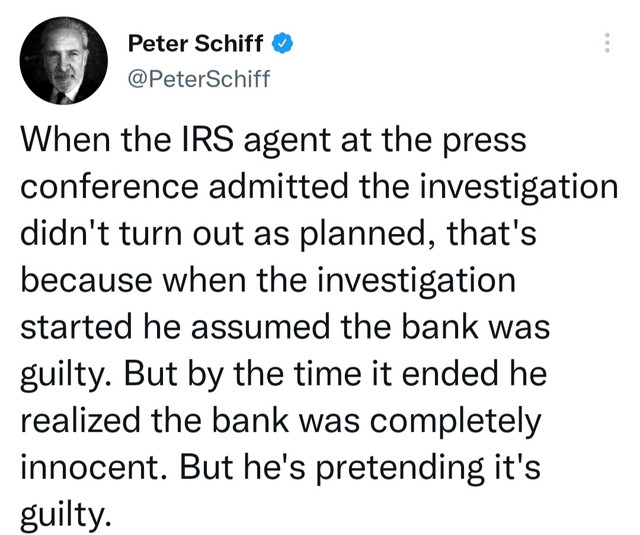Open Peter Schiff's profile picture
Viewport: 640px width, 535px height.
pos(64,60)
